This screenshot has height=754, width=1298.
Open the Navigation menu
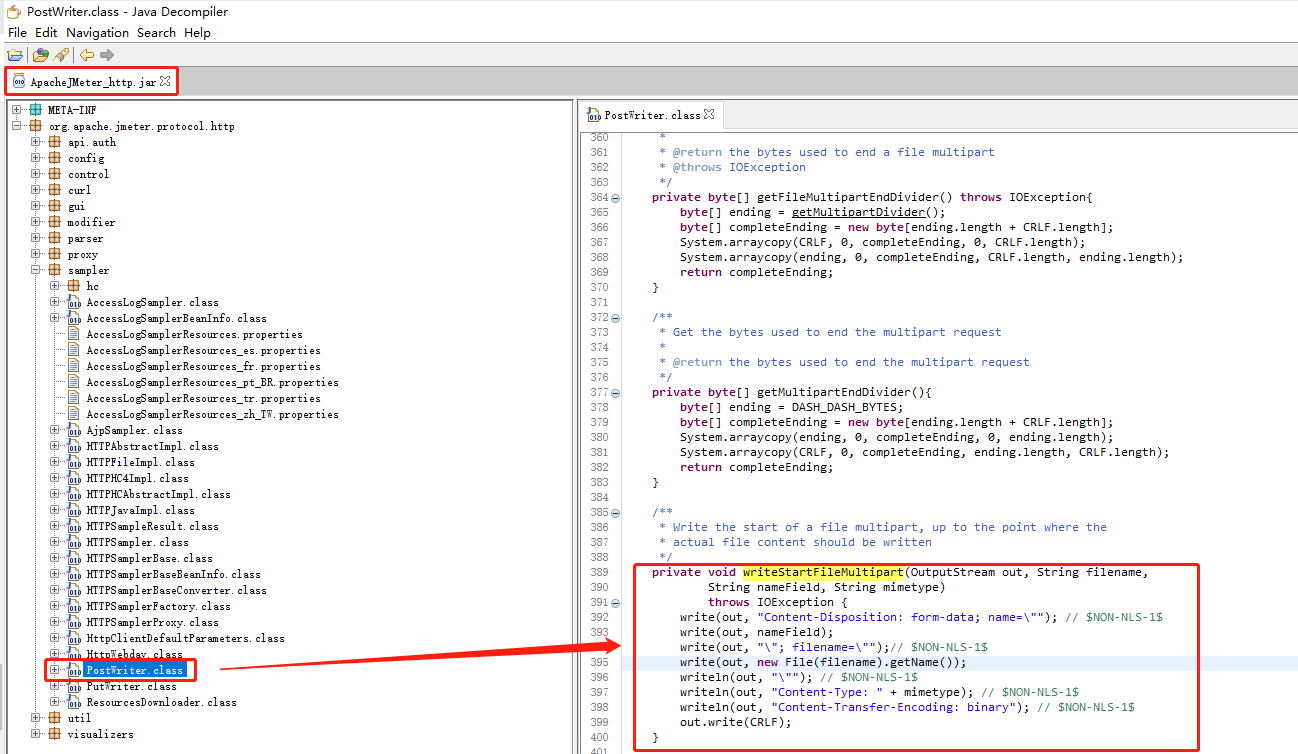click(97, 33)
